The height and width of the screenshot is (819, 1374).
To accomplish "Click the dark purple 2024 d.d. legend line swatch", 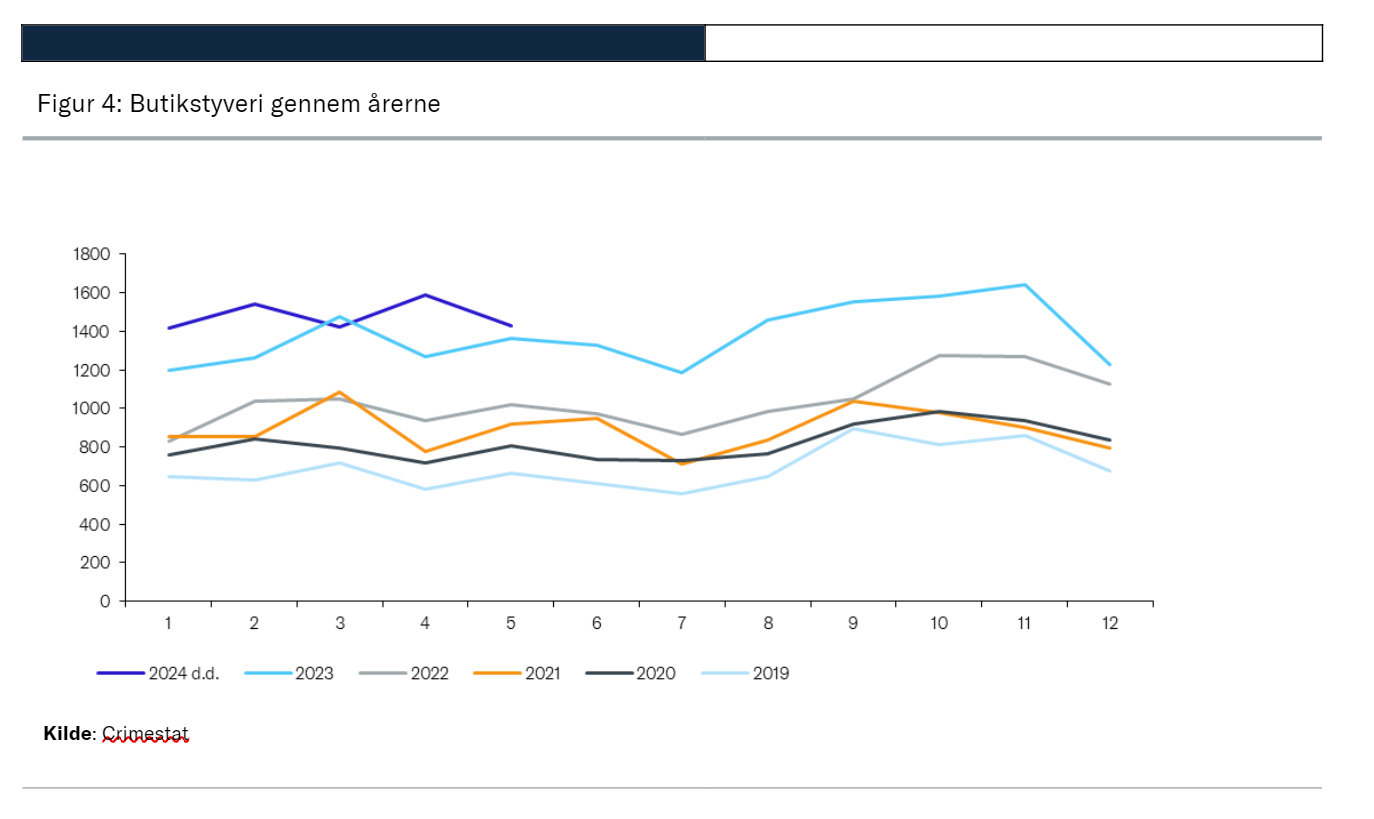I will click(120, 673).
